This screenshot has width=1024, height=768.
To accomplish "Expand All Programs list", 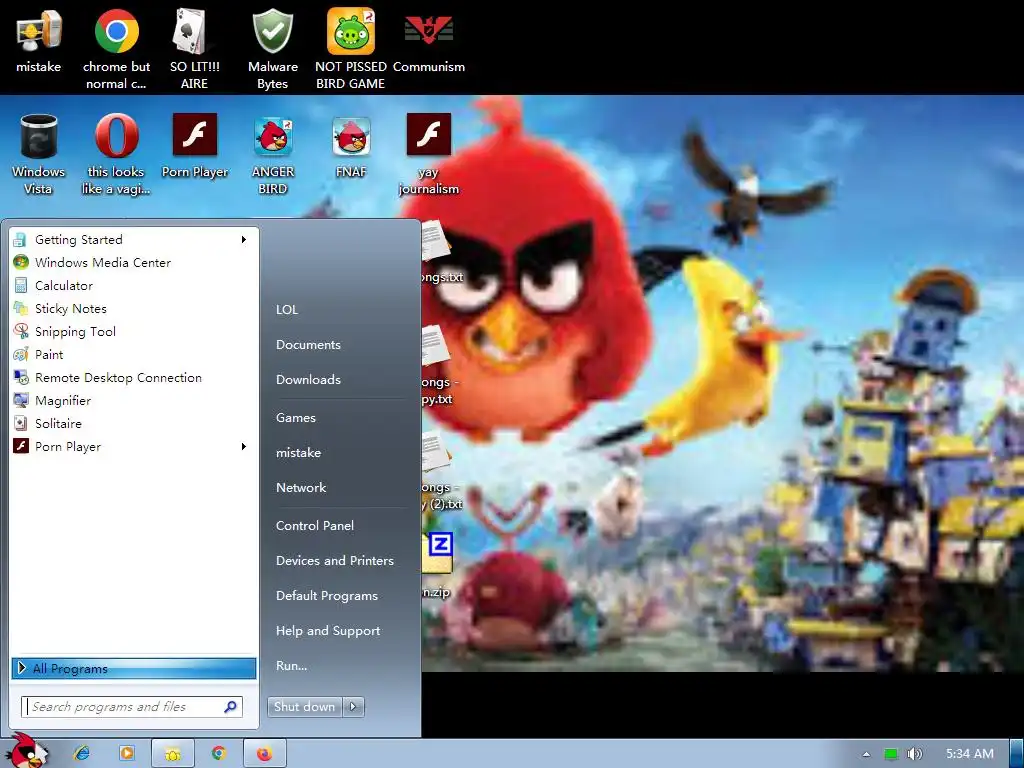I will pos(134,668).
